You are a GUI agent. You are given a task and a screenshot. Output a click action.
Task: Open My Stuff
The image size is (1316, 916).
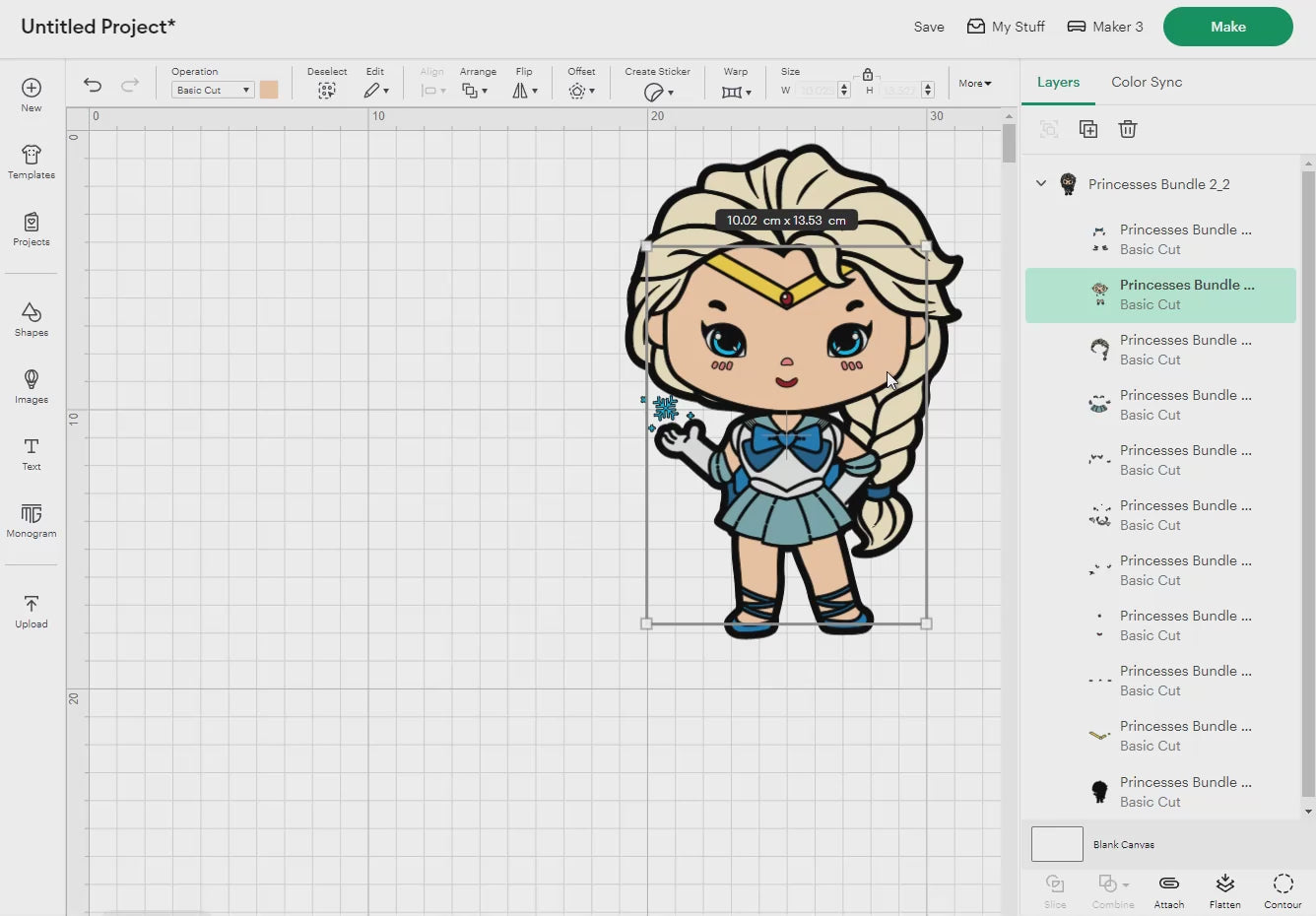[x=1006, y=27]
